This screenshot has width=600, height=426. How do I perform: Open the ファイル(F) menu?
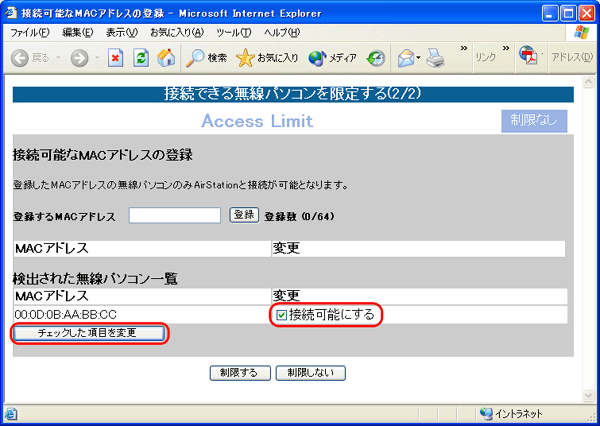point(29,33)
